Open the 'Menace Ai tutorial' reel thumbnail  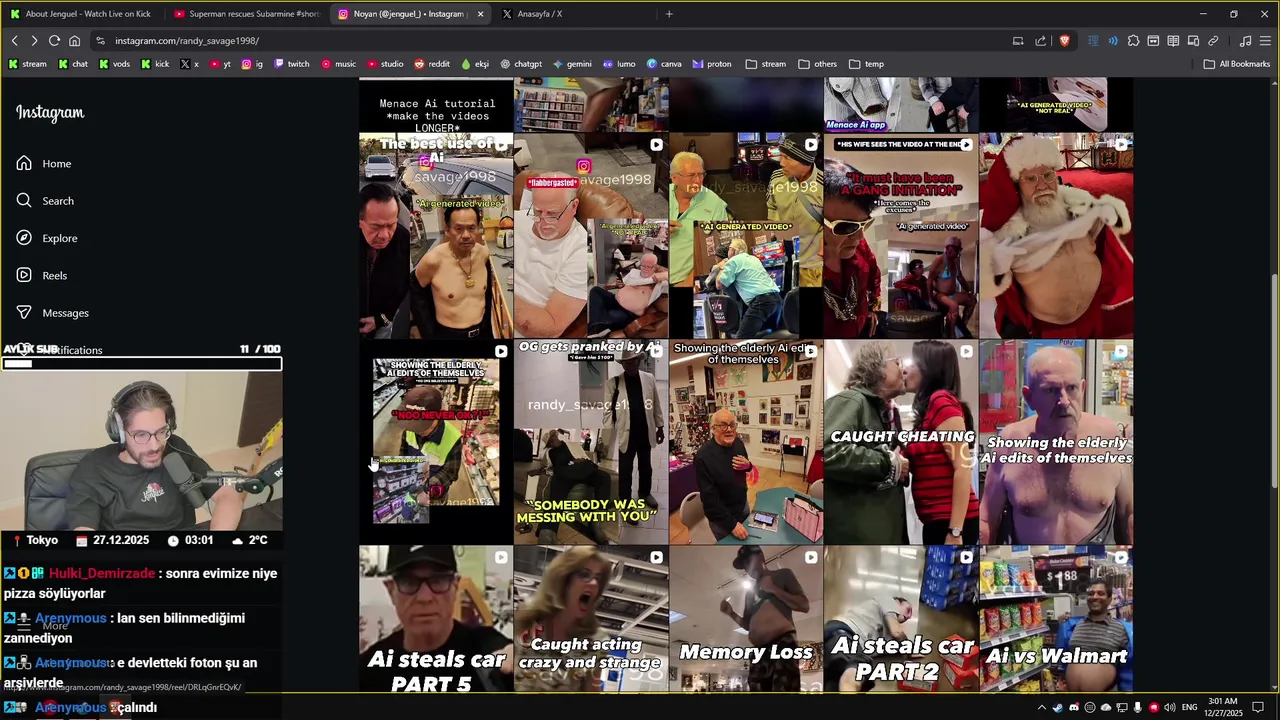pyautogui.click(x=435, y=105)
